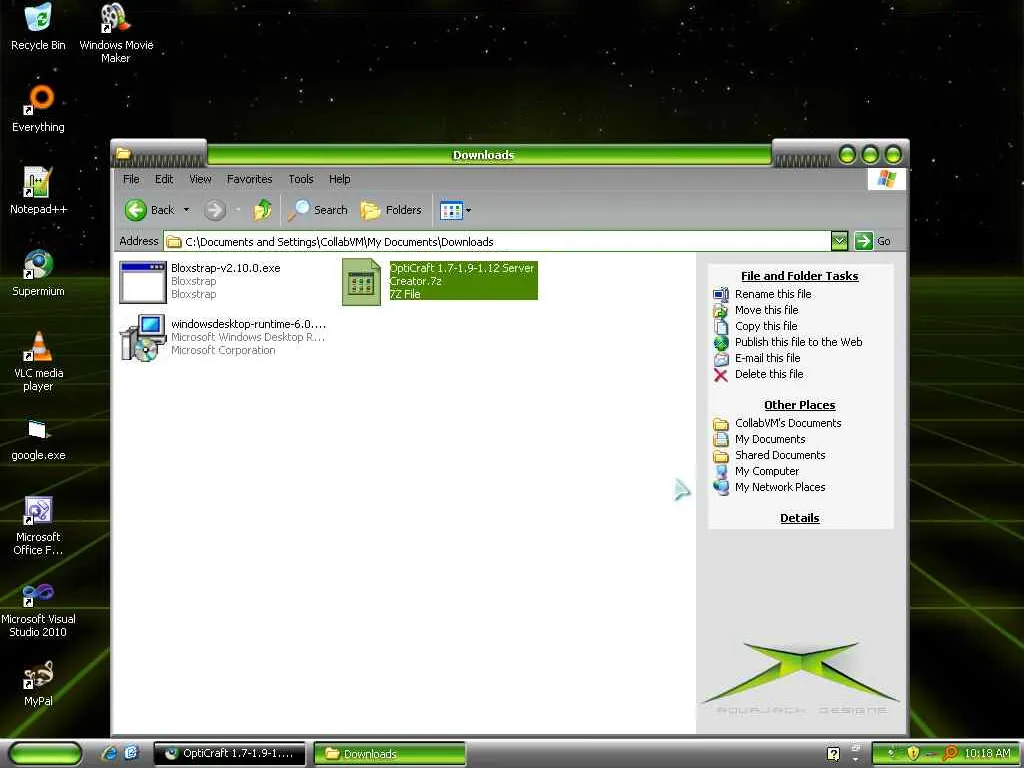
Task: Click the Downloads window folder title icon
Action: (x=123, y=154)
